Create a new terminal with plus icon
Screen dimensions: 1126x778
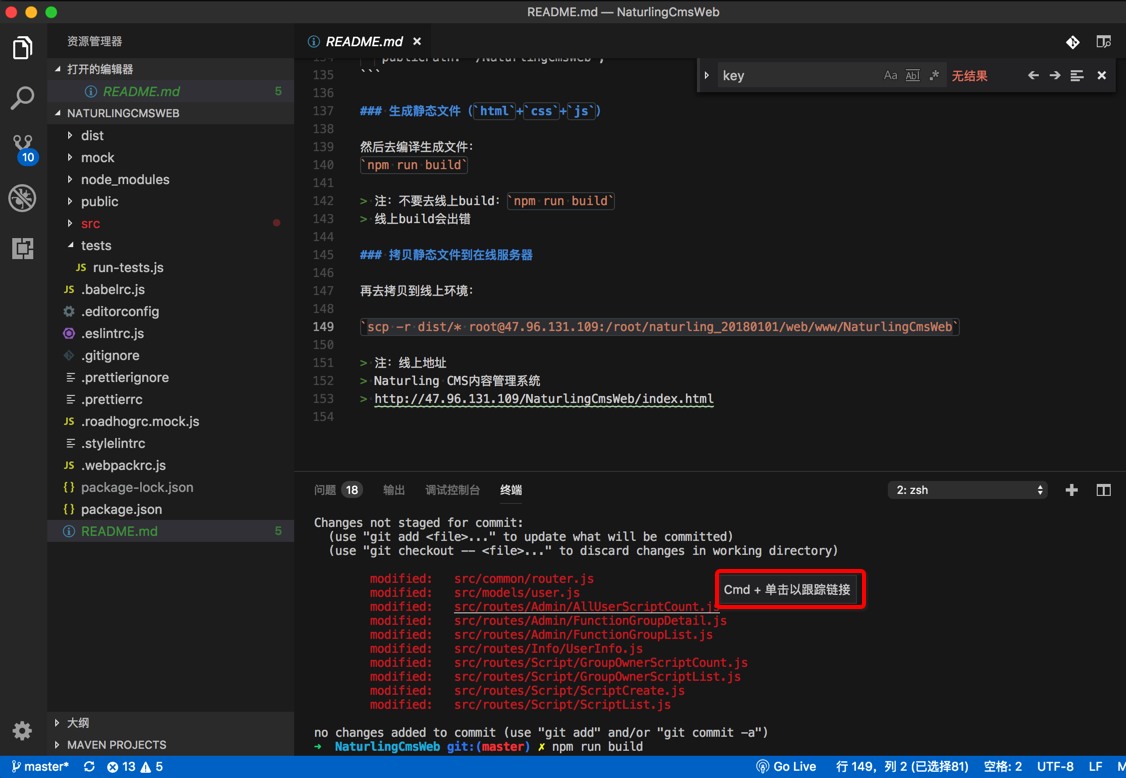click(1071, 490)
